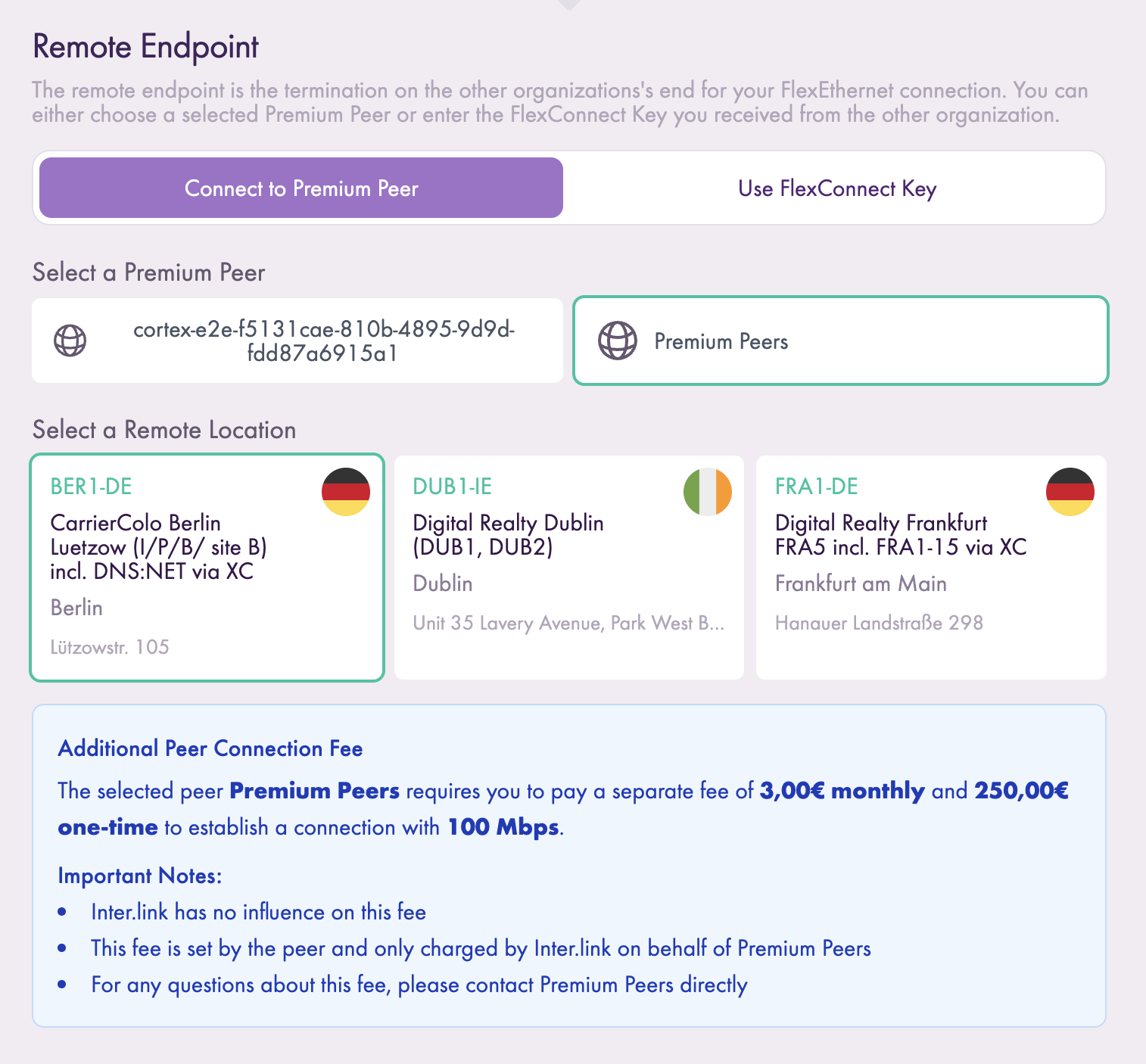Viewport: 1146px width, 1064px height.
Task: Select the Premium Peers peer option
Action: tap(721, 342)
